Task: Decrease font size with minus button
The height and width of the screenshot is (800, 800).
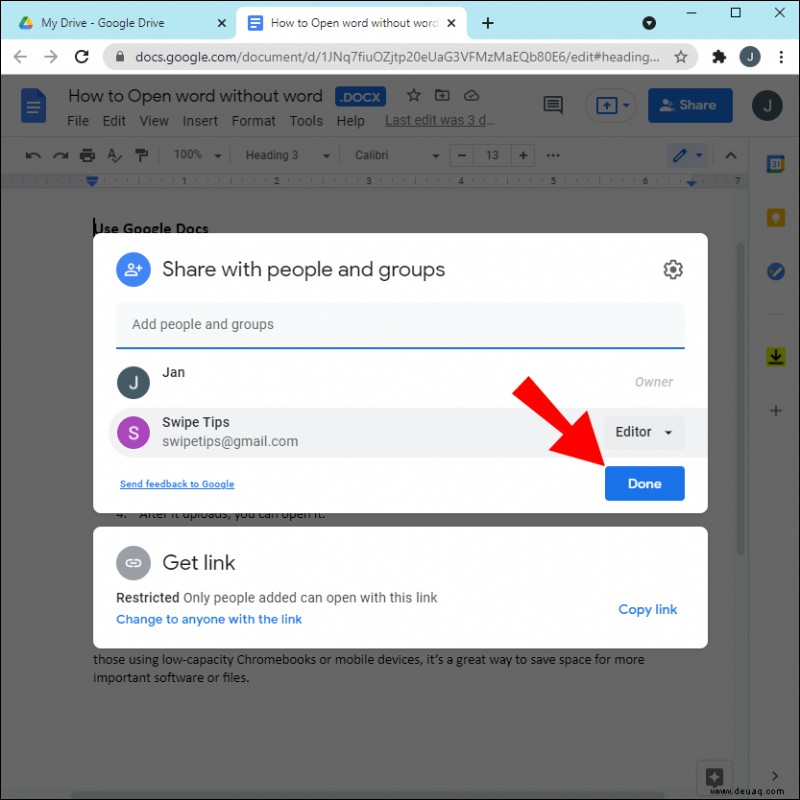Action: pos(462,155)
